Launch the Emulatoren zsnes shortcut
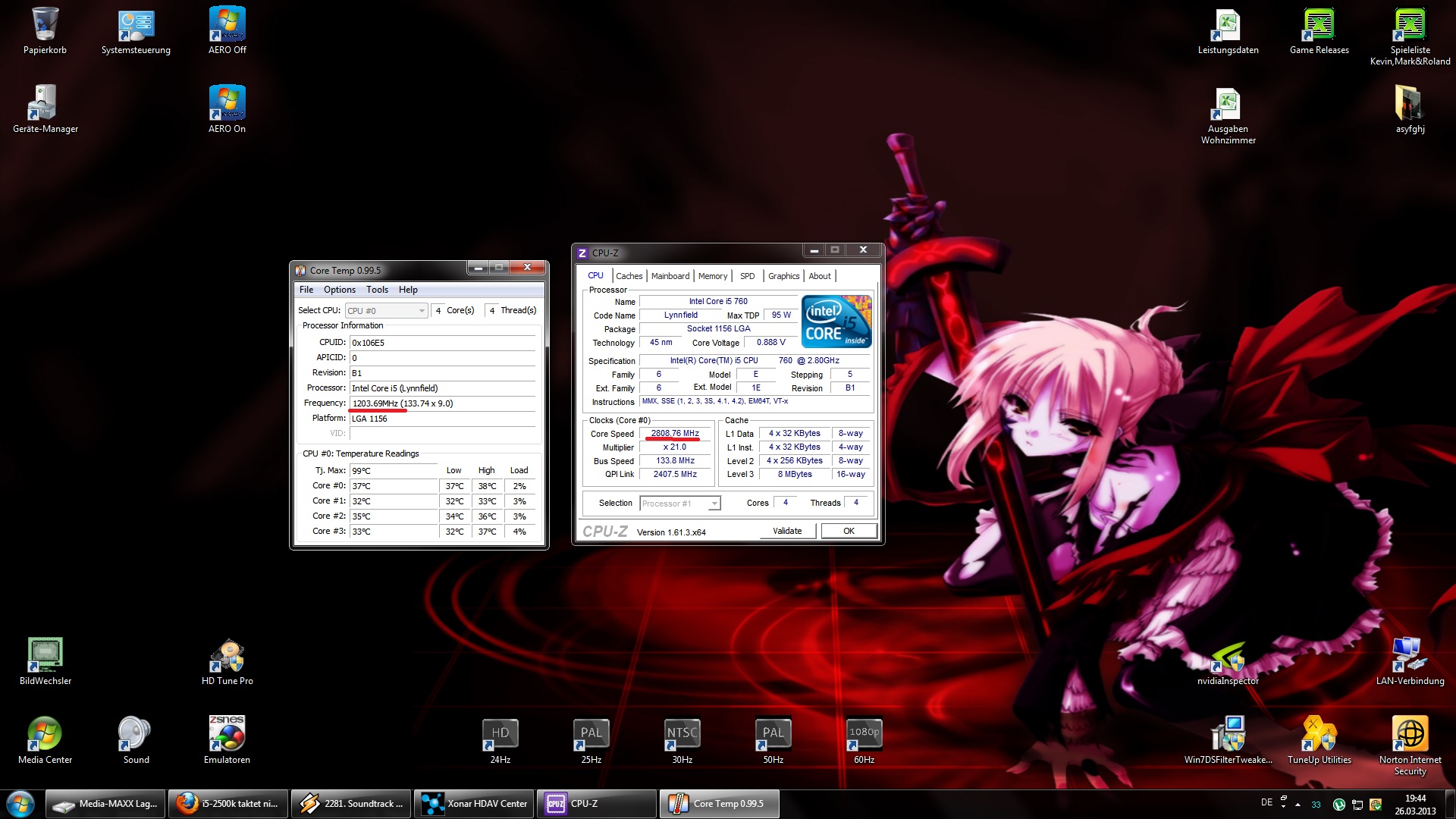Viewport: 1456px width, 819px height. coord(227,735)
